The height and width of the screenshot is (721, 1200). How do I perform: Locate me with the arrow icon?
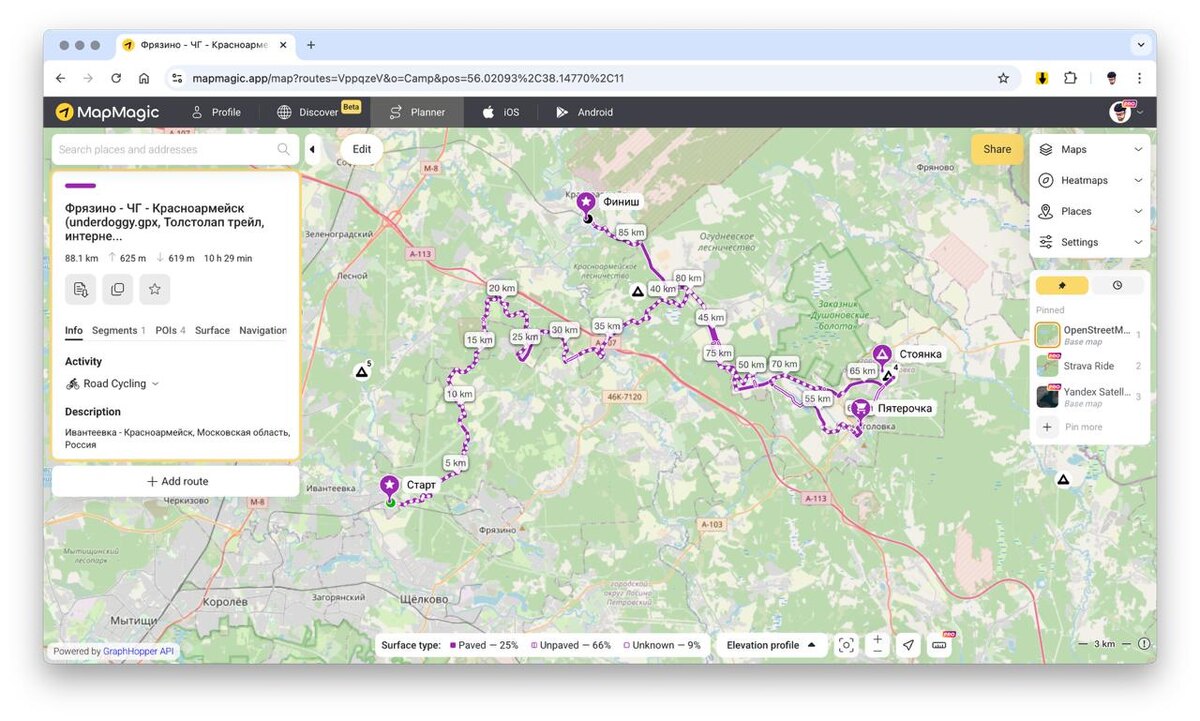908,645
